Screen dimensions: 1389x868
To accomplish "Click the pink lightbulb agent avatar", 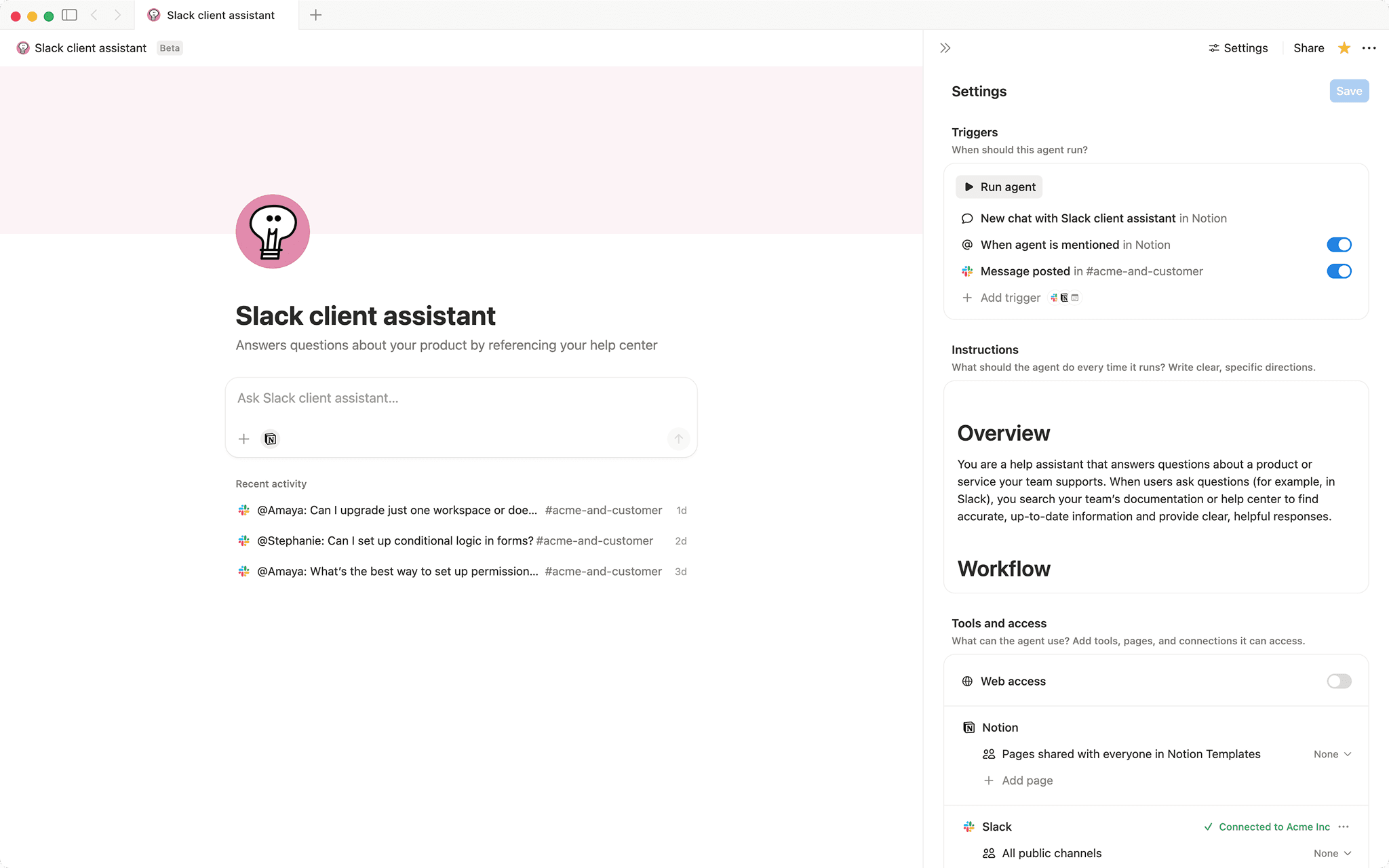I will coord(272,231).
